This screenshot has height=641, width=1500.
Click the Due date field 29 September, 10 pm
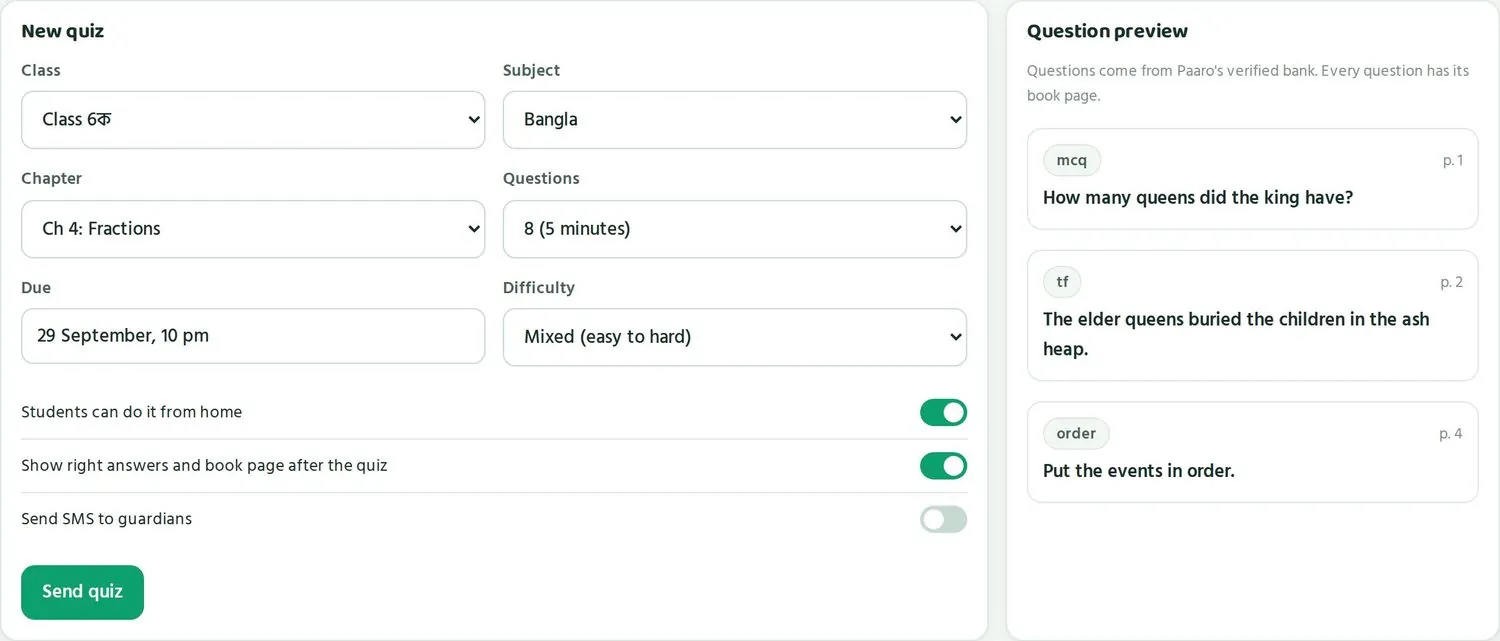[253, 336]
